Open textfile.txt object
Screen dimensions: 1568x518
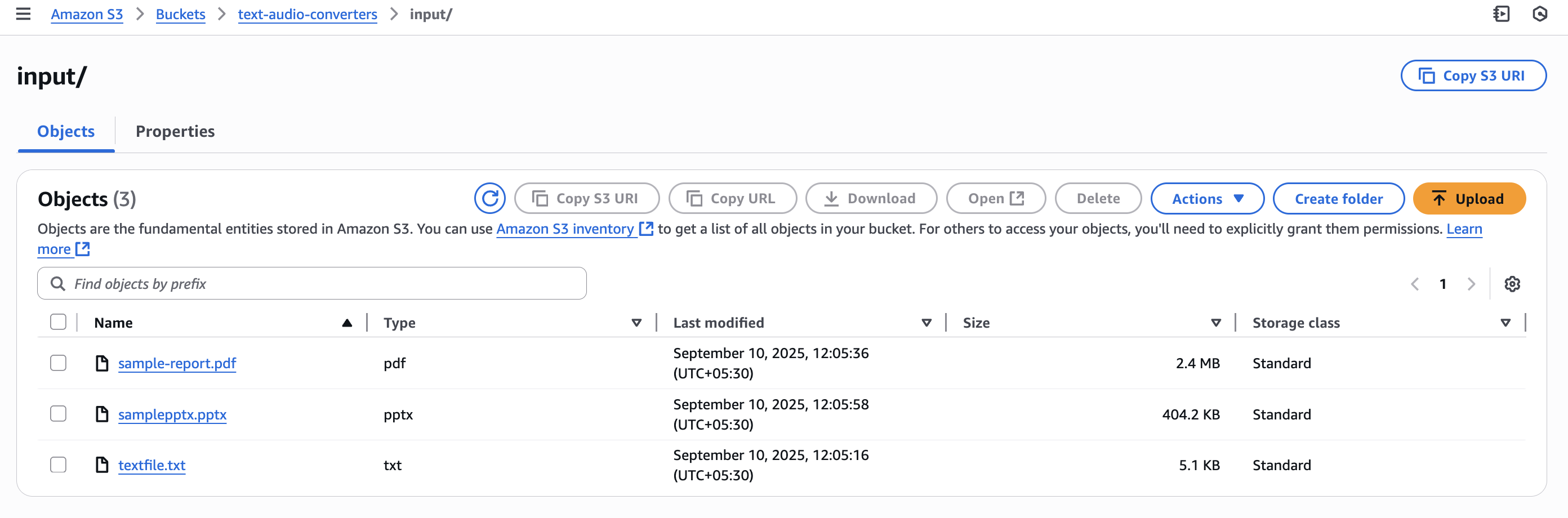tap(152, 465)
